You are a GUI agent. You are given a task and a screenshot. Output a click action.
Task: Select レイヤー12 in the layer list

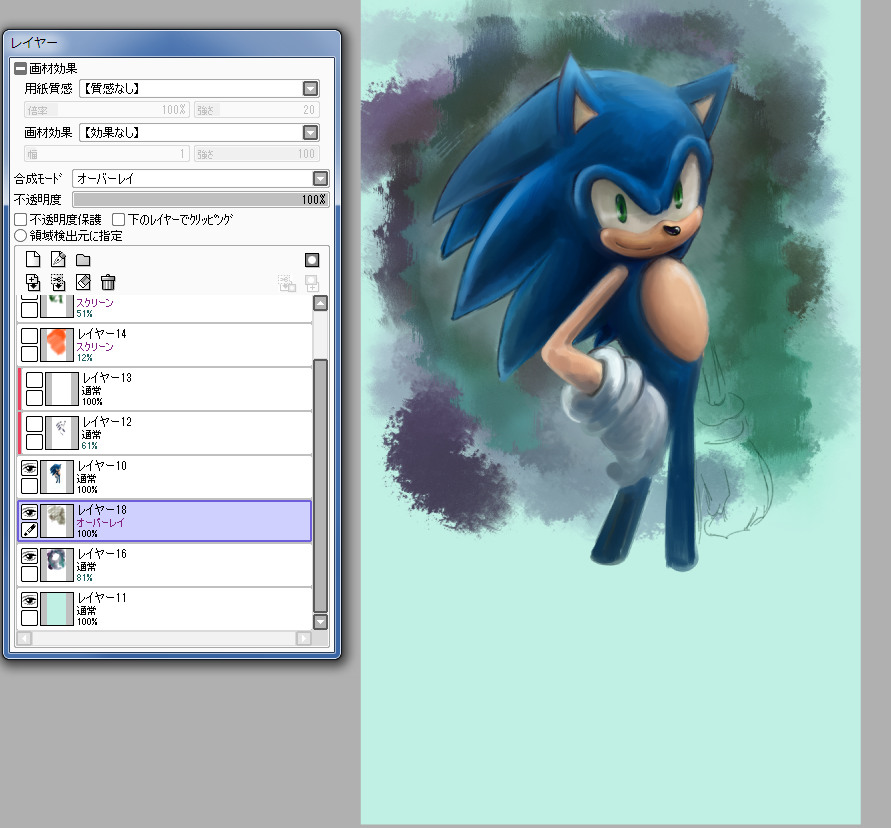[x=165, y=433]
